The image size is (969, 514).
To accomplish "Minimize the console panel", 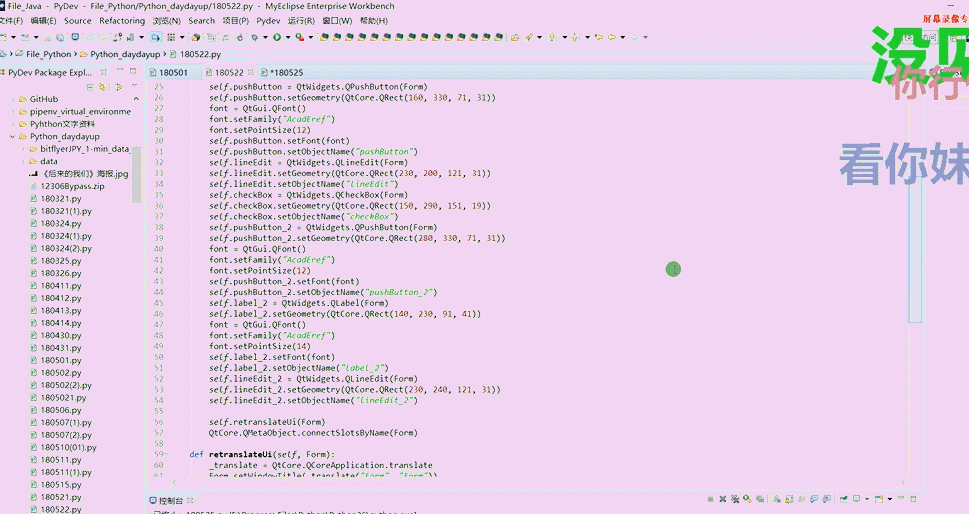I will coord(901,498).
